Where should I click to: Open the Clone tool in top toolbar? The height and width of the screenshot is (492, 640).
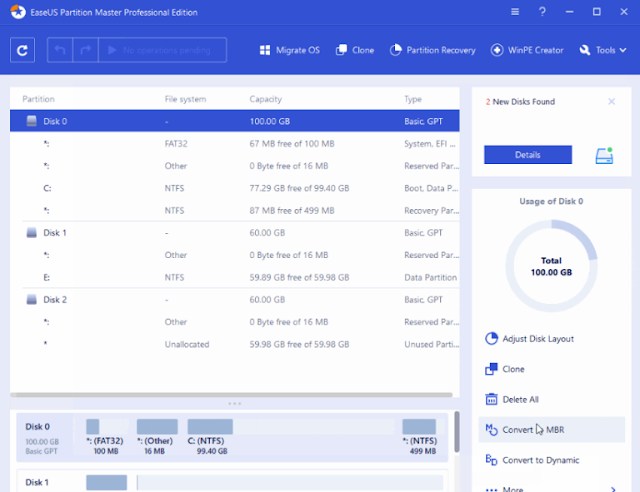coord(355,50)
